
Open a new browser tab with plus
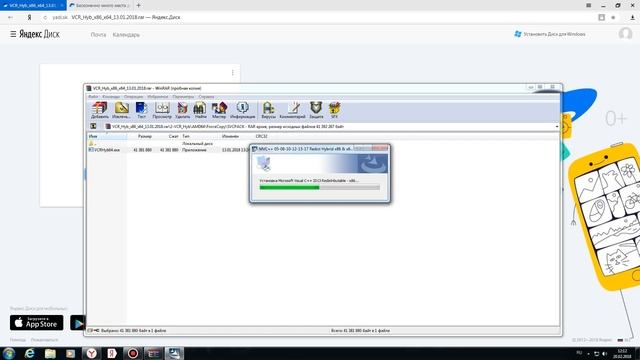(138, 5)
